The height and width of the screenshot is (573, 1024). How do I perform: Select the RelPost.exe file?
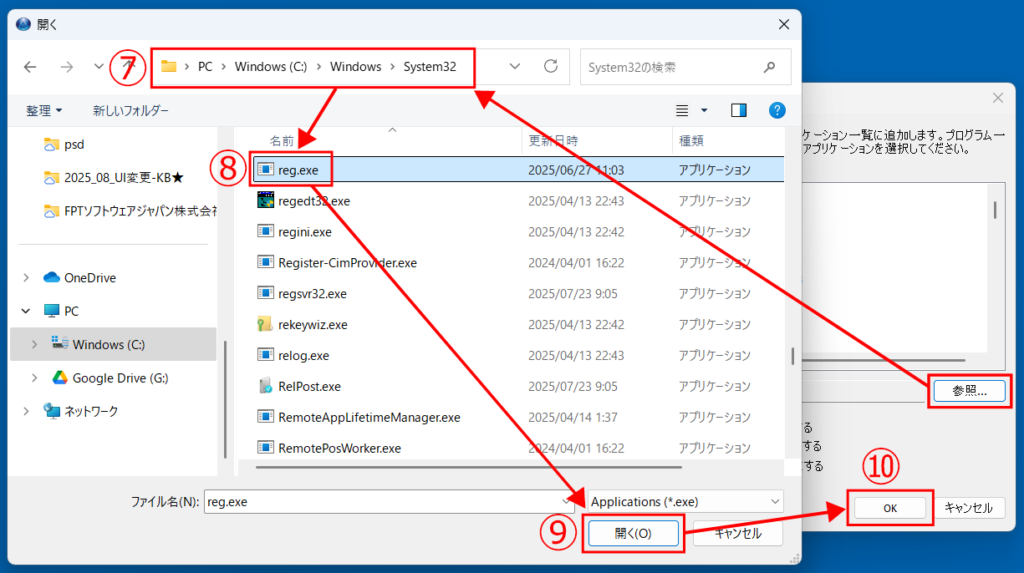(x=309, y=387)
